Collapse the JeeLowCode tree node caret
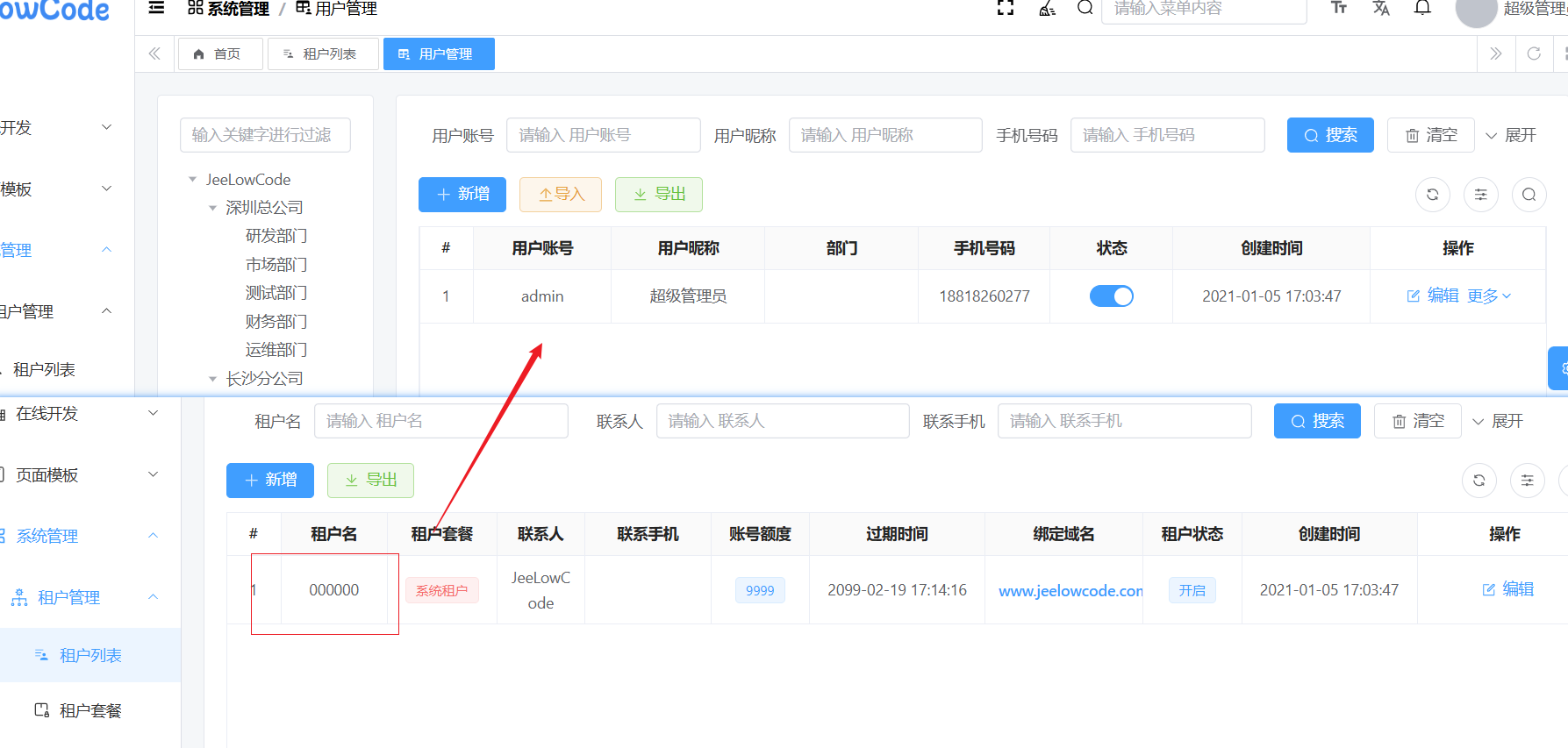 pyautogui.click(x=192, y=180)
